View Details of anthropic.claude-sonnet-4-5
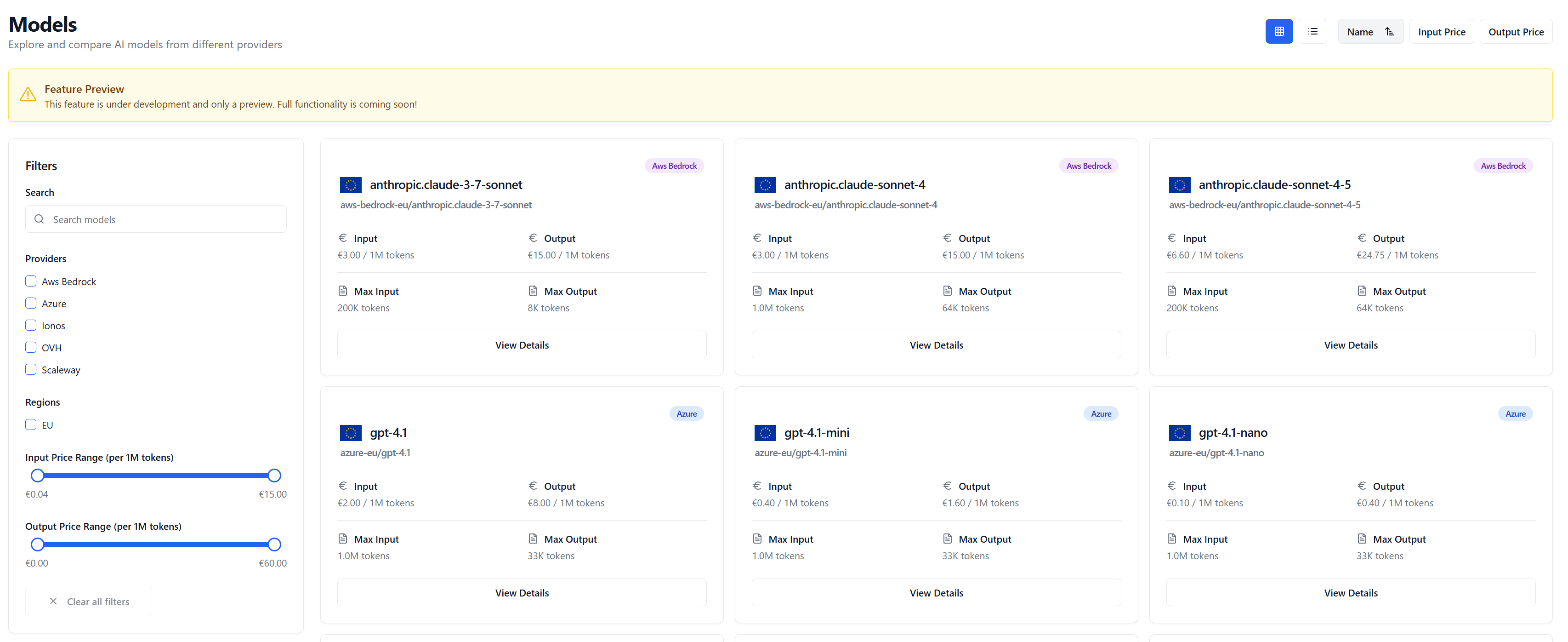The width and height of the screenshot is (1568, 642). tap(1350, 345)
